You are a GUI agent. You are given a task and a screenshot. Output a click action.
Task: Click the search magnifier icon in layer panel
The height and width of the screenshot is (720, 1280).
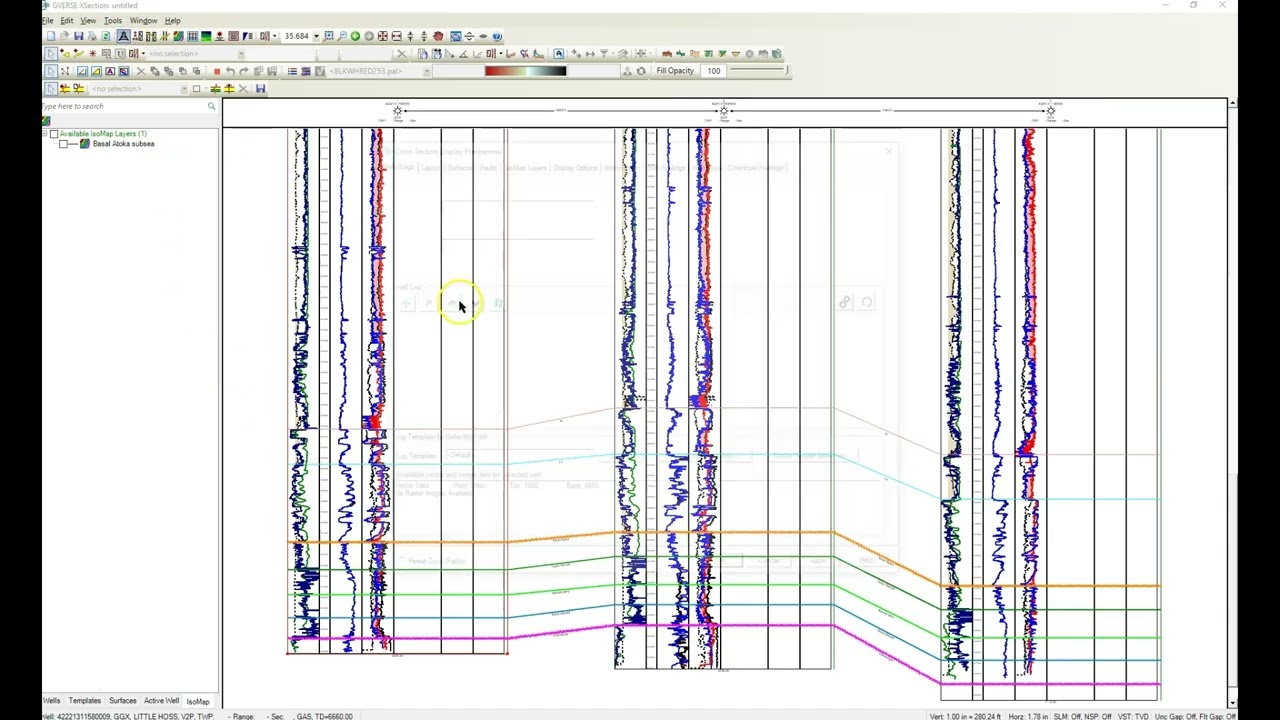click(211, 106)
